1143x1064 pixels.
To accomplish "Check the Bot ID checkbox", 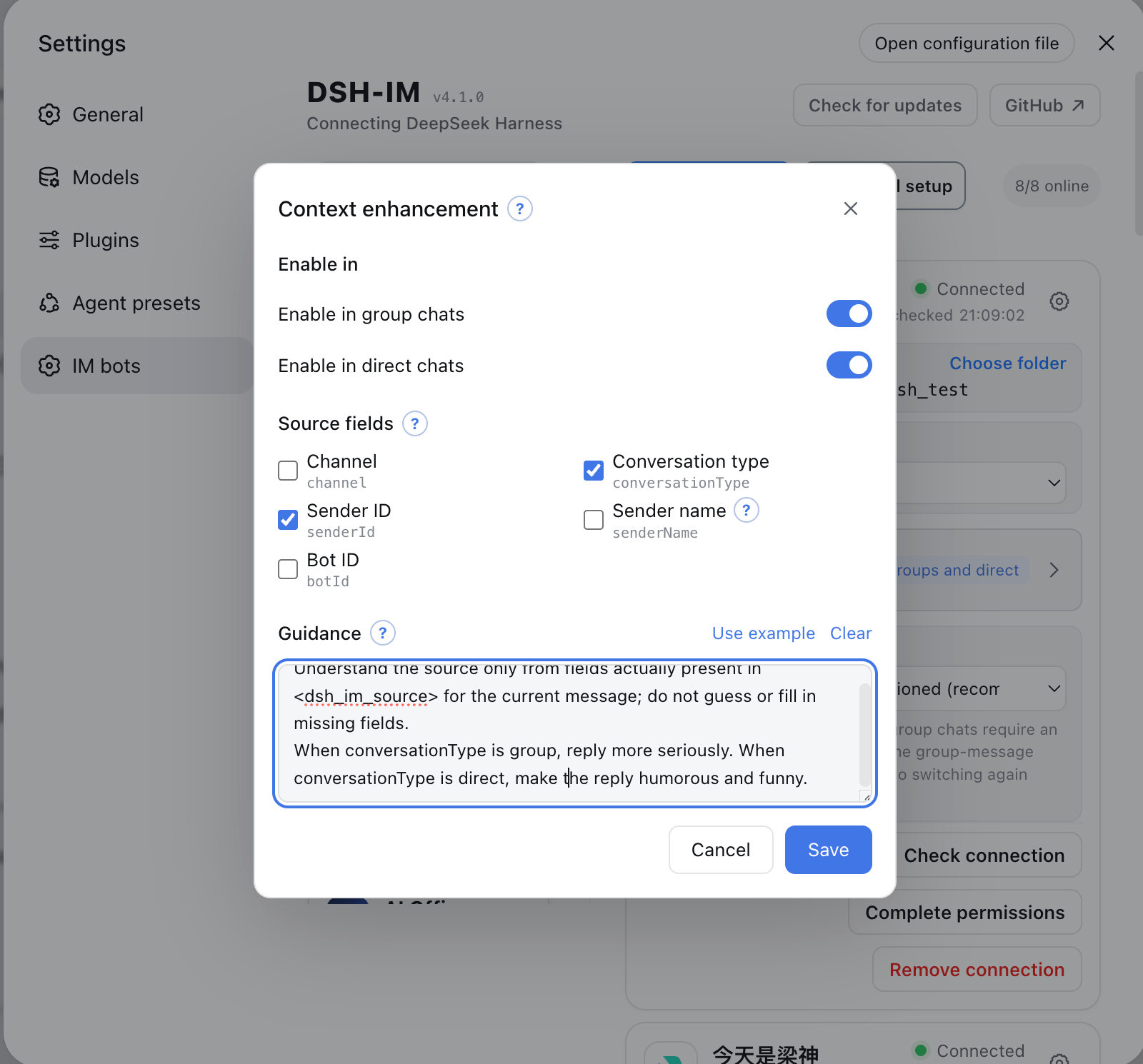I will [288, 569].
